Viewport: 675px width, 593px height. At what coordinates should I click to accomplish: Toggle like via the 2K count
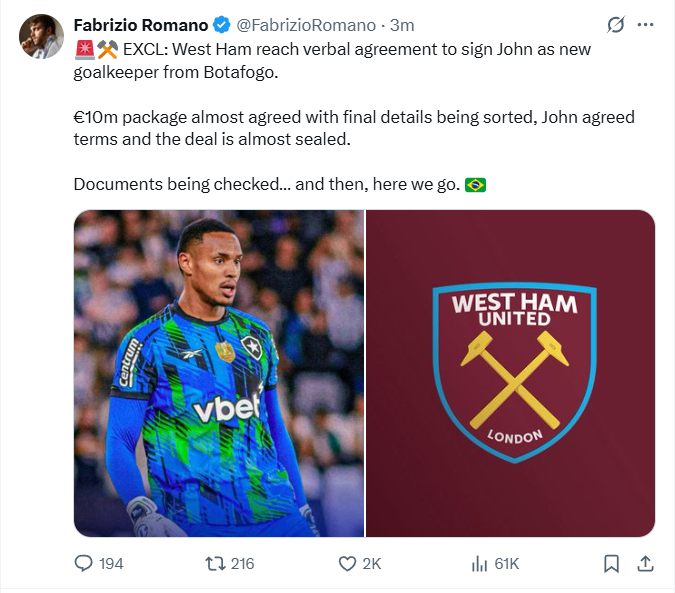click(x=371, y=564)
